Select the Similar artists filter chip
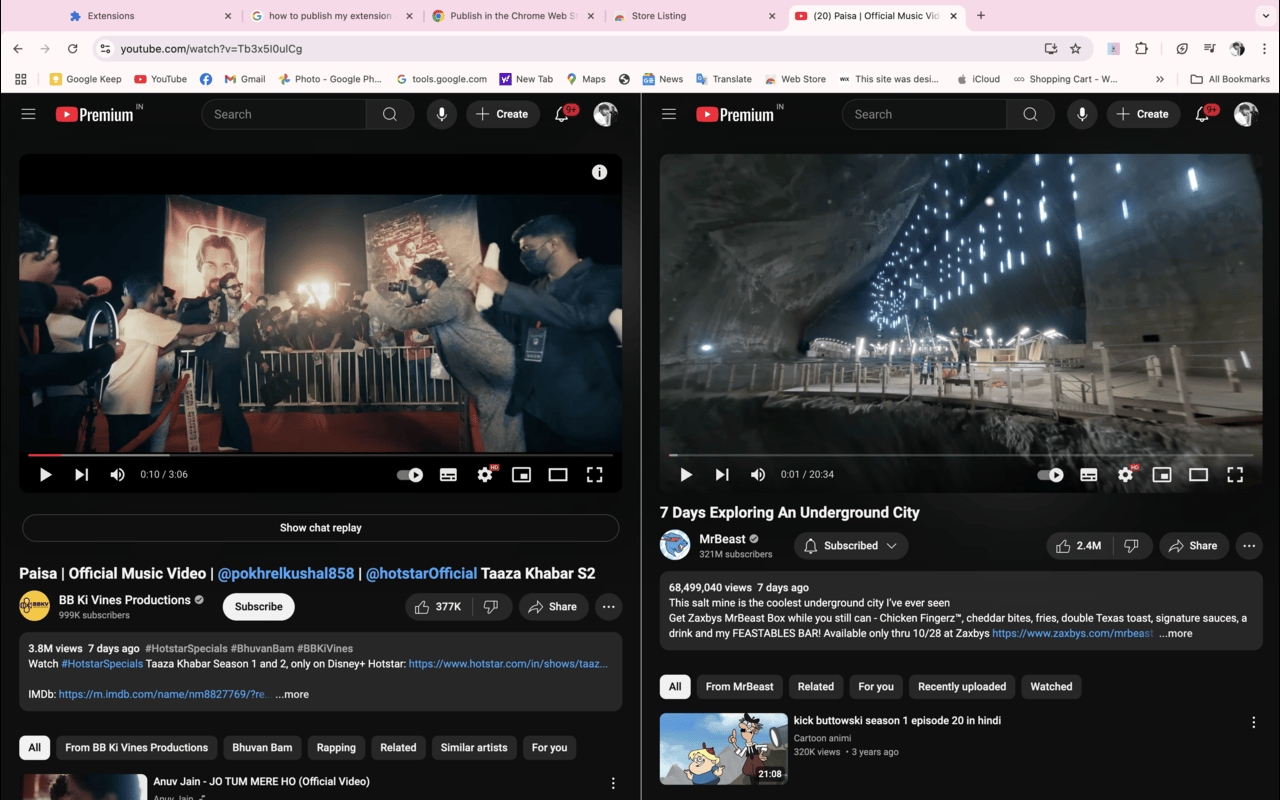This screenshot has width=1280, height=800. coord(474,748)
